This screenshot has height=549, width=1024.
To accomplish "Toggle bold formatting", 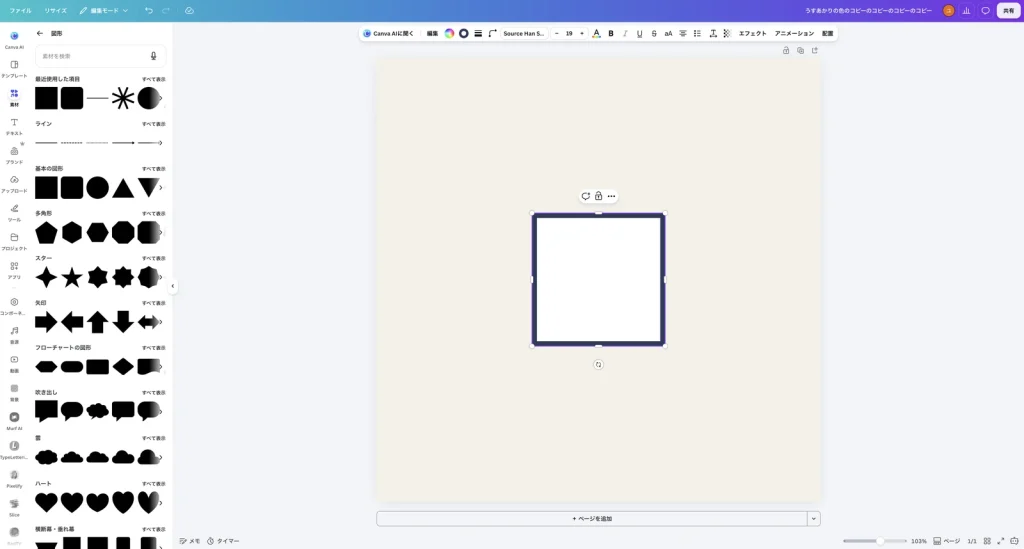I will coord(611,33).
